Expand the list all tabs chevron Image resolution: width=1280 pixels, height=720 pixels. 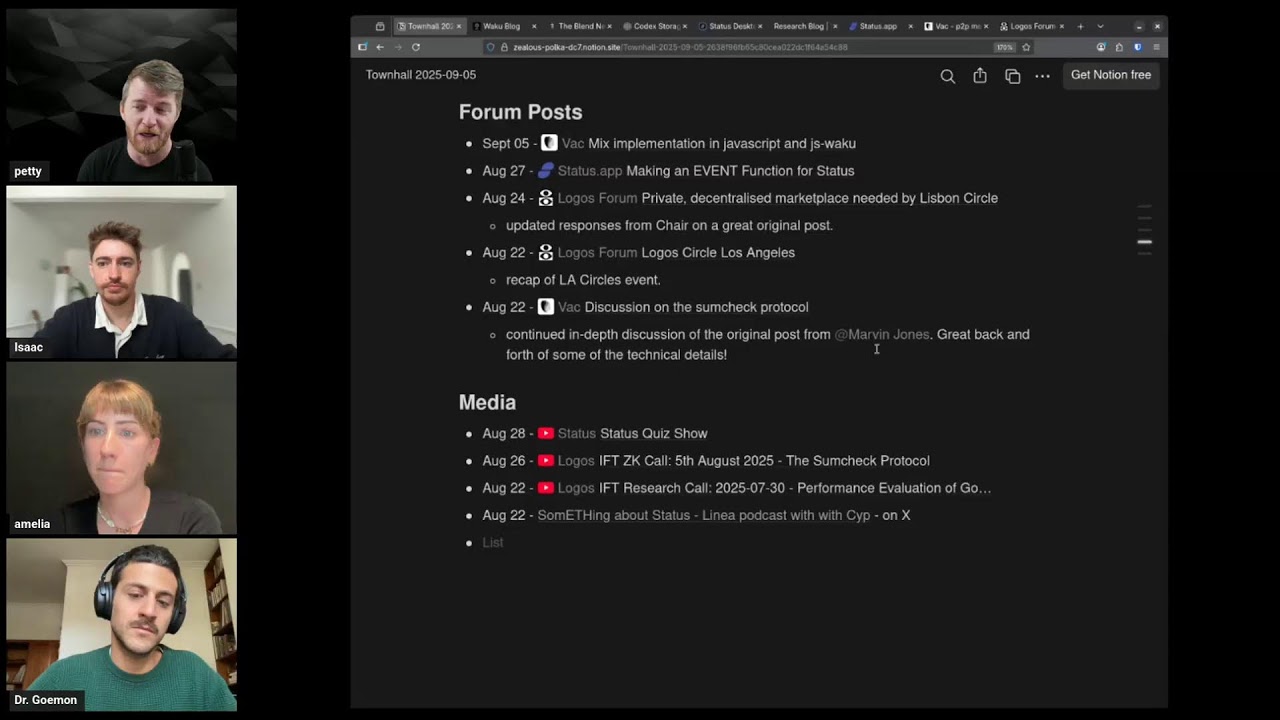pyautogui.click(x=1100, y=26)
